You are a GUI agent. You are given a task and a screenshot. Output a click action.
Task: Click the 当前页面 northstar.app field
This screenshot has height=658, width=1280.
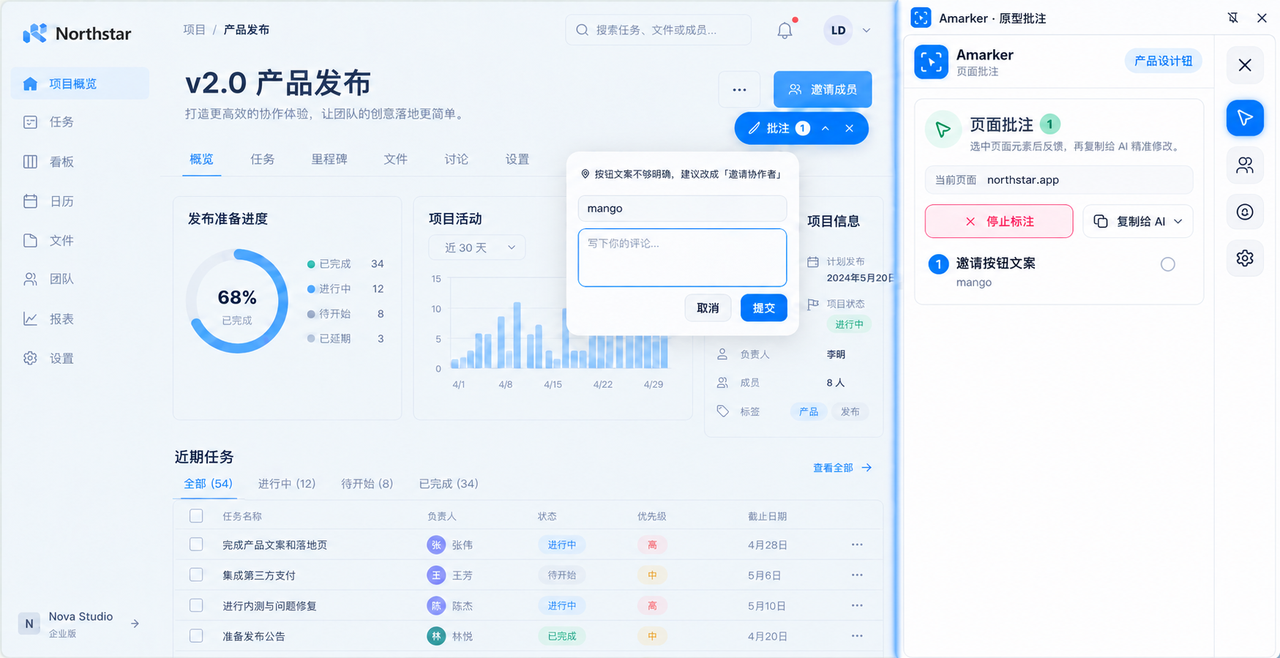(1059, 180)
